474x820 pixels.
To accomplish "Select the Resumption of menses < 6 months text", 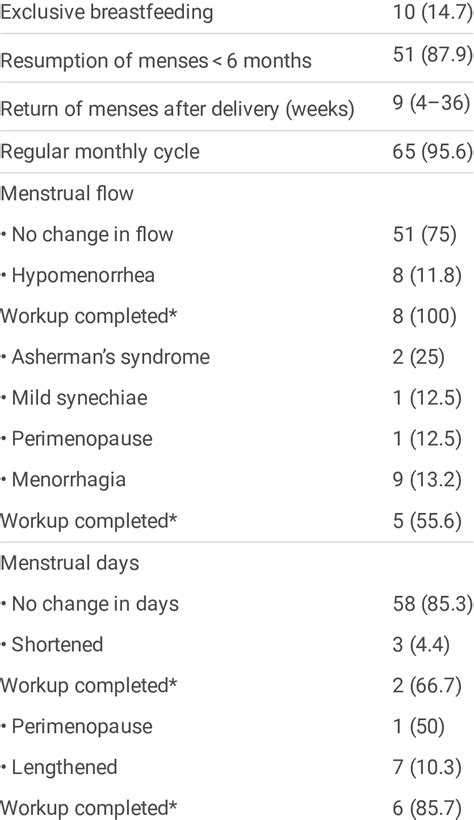I will point(156,61).
